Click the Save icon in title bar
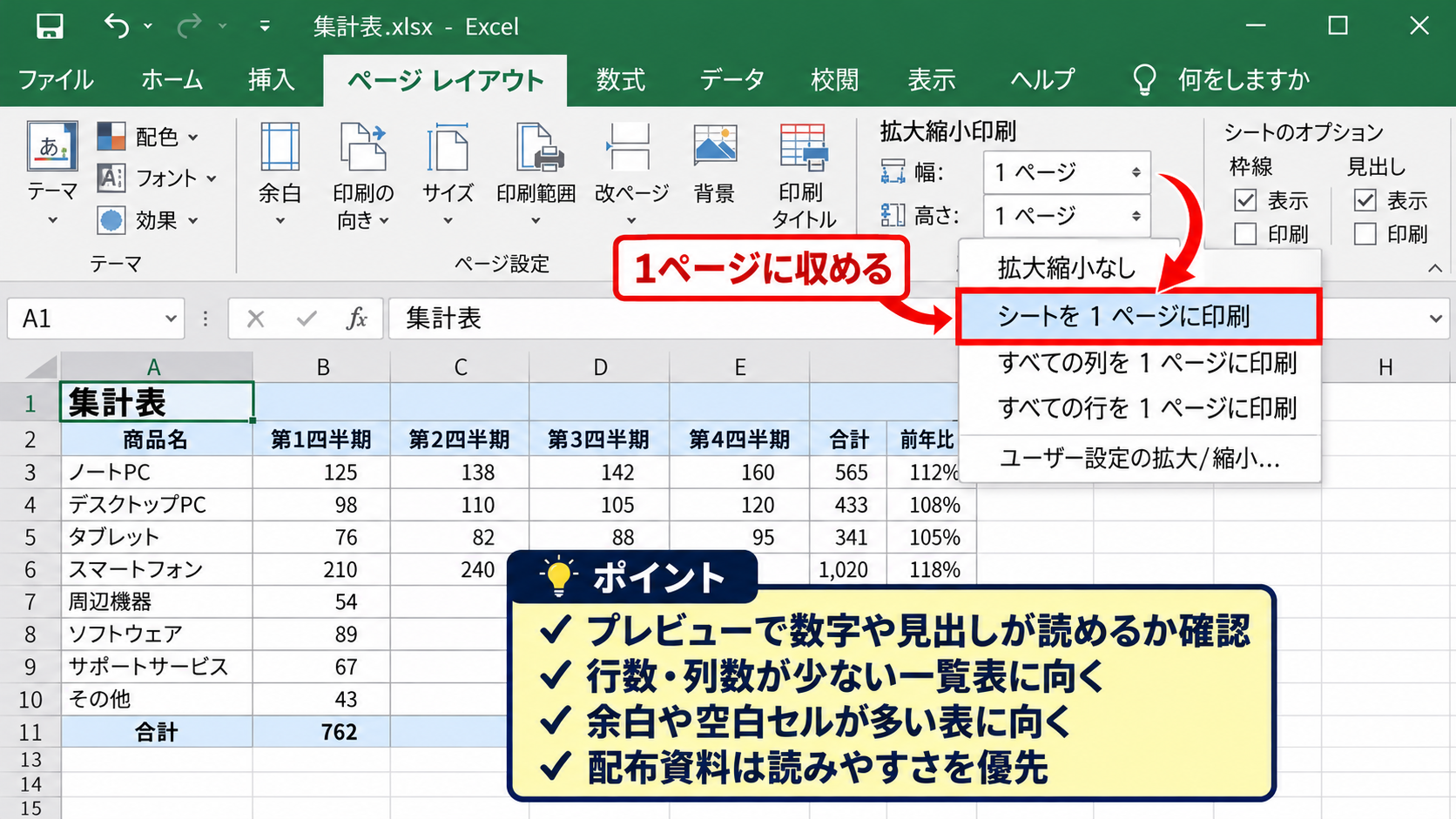The image size is (1456, 819). coord(50,26)
